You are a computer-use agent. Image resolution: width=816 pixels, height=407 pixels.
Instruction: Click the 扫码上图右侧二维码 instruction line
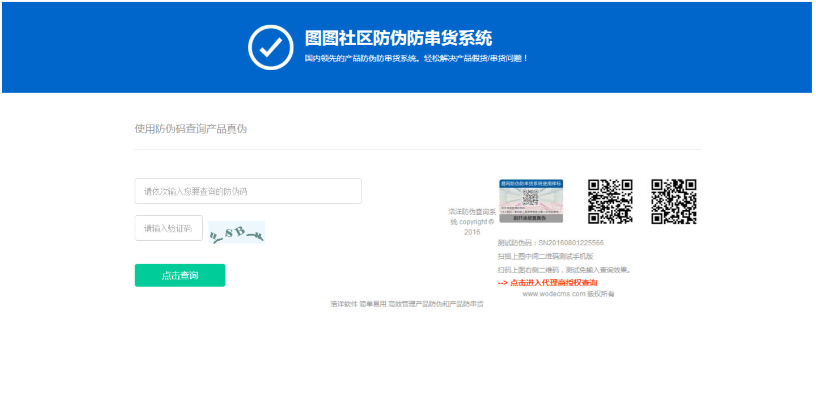(x=563, y=269)
